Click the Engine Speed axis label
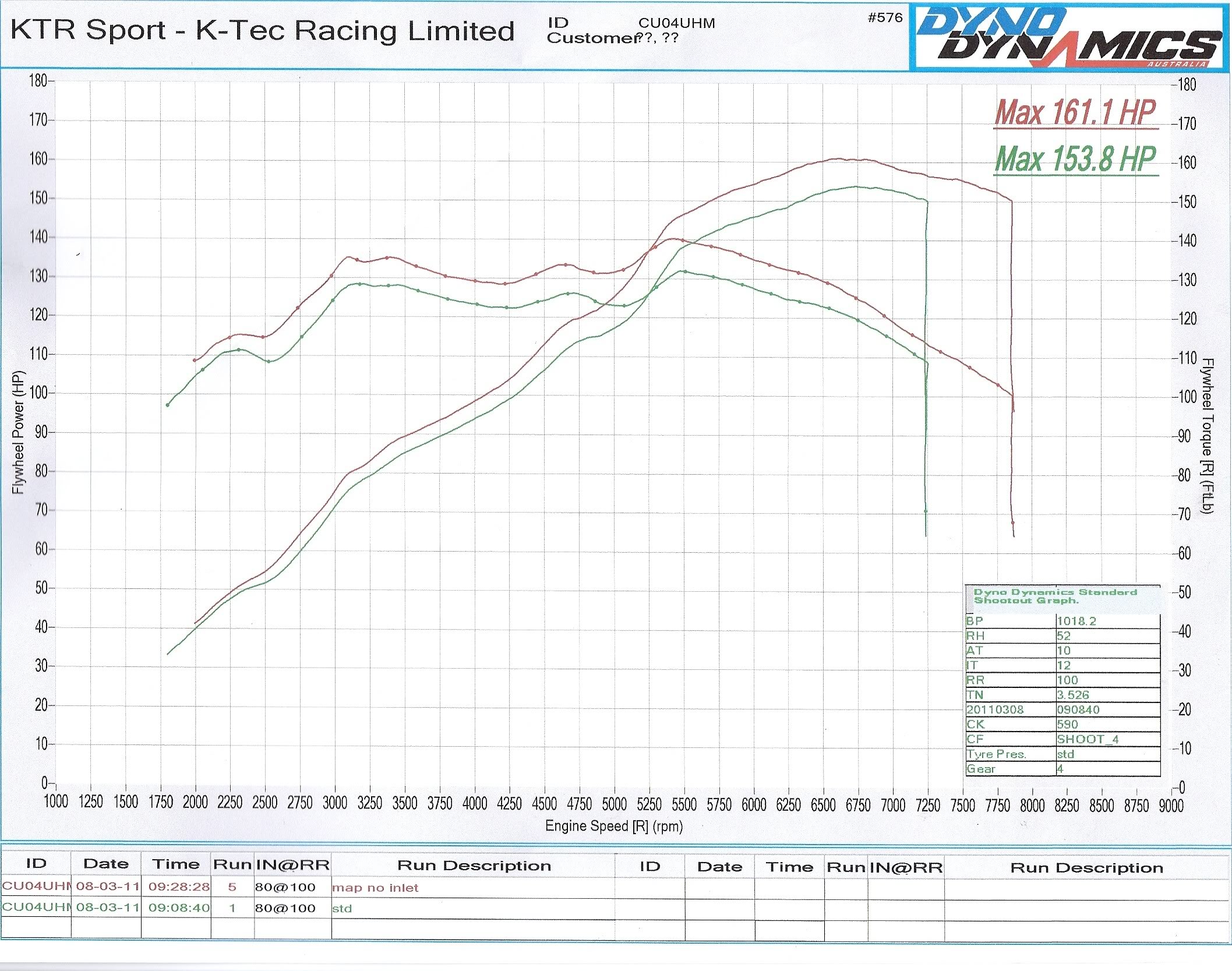The height and width of the screenshot is (971, 1232). [613, 826]
